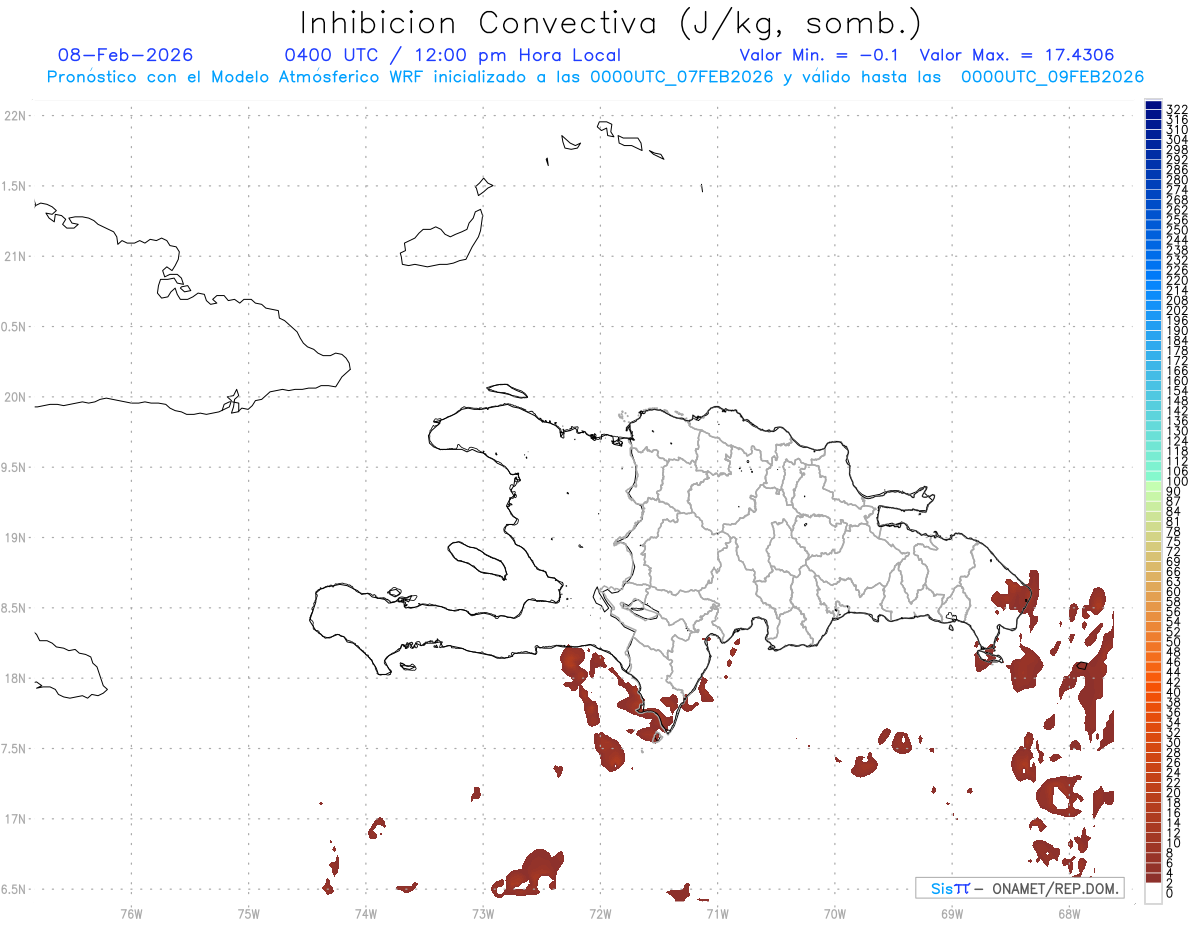Click the '20N' latitude label

click(14, 397)
